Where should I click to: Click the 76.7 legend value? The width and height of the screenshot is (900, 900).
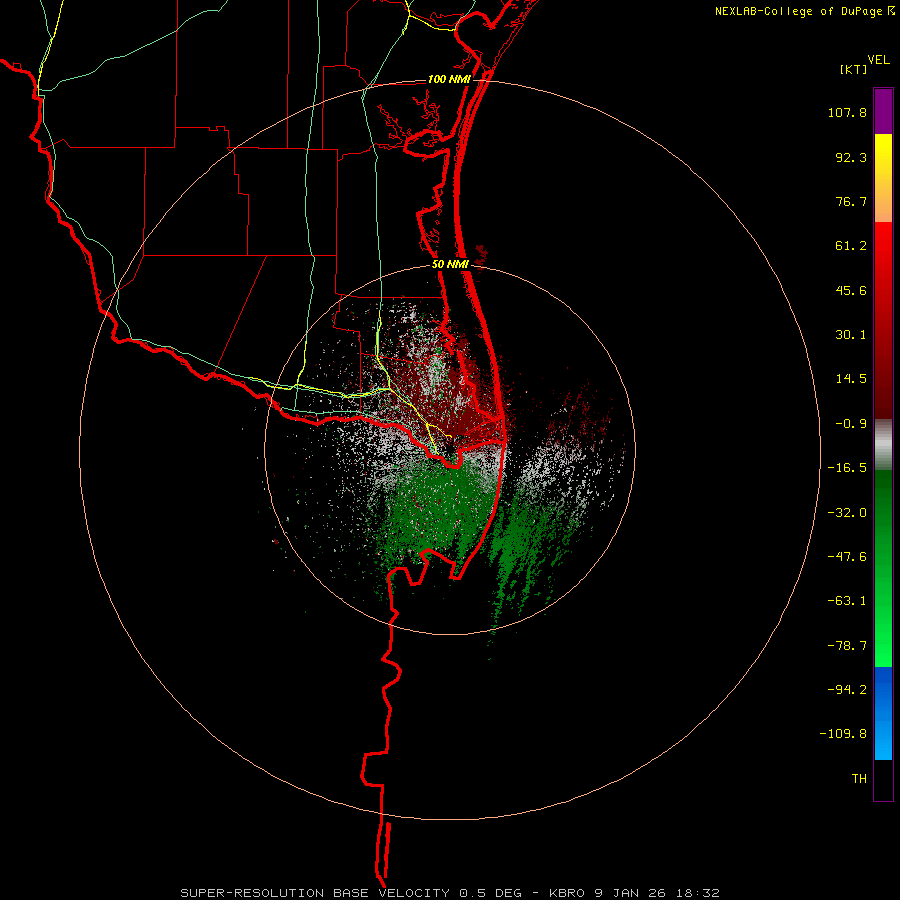851,201
